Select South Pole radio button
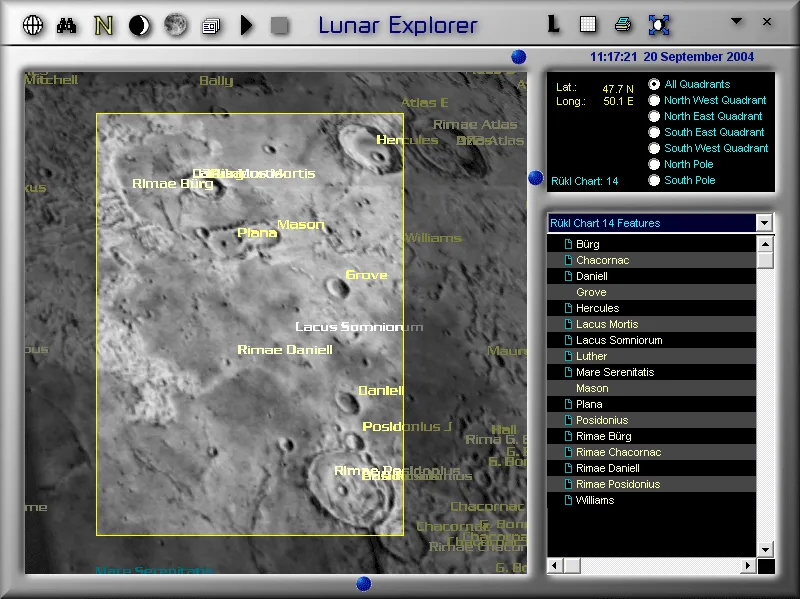 [x=654, y=180]
